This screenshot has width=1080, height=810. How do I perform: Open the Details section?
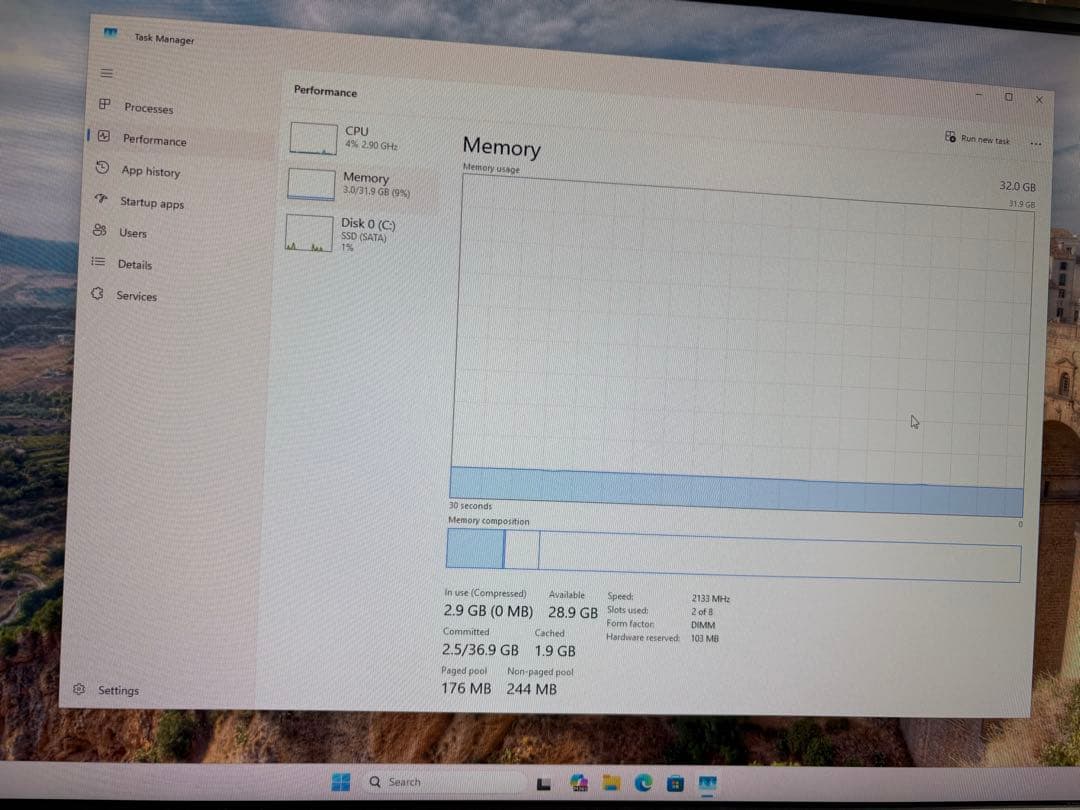(x=133, y=264)
